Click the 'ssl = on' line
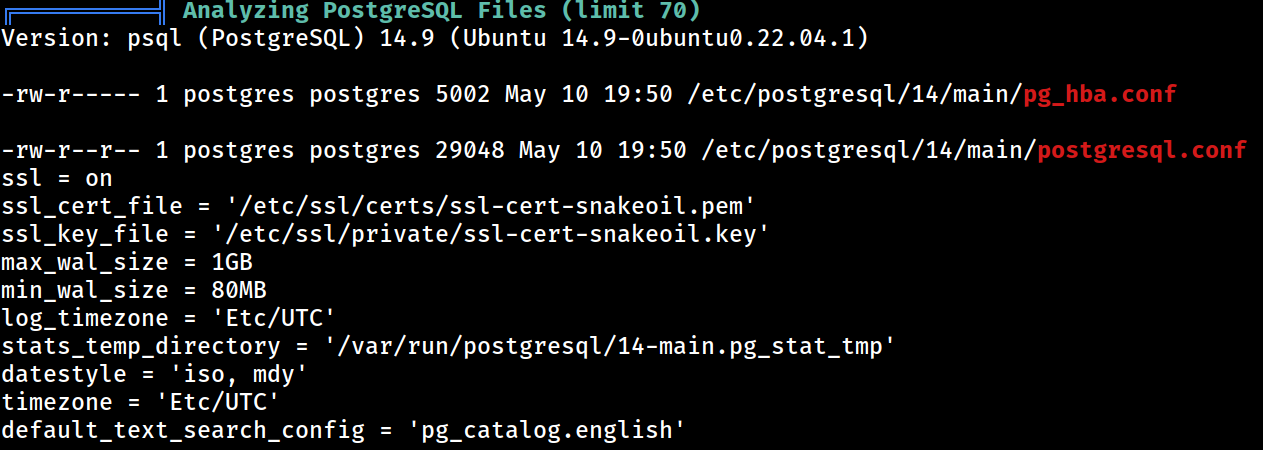This screenshot has height=450, width=1263. [57, 179]
